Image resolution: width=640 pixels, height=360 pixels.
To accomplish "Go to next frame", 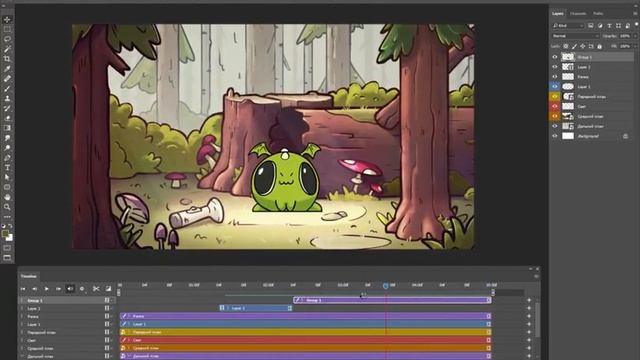I will [58, 289].
